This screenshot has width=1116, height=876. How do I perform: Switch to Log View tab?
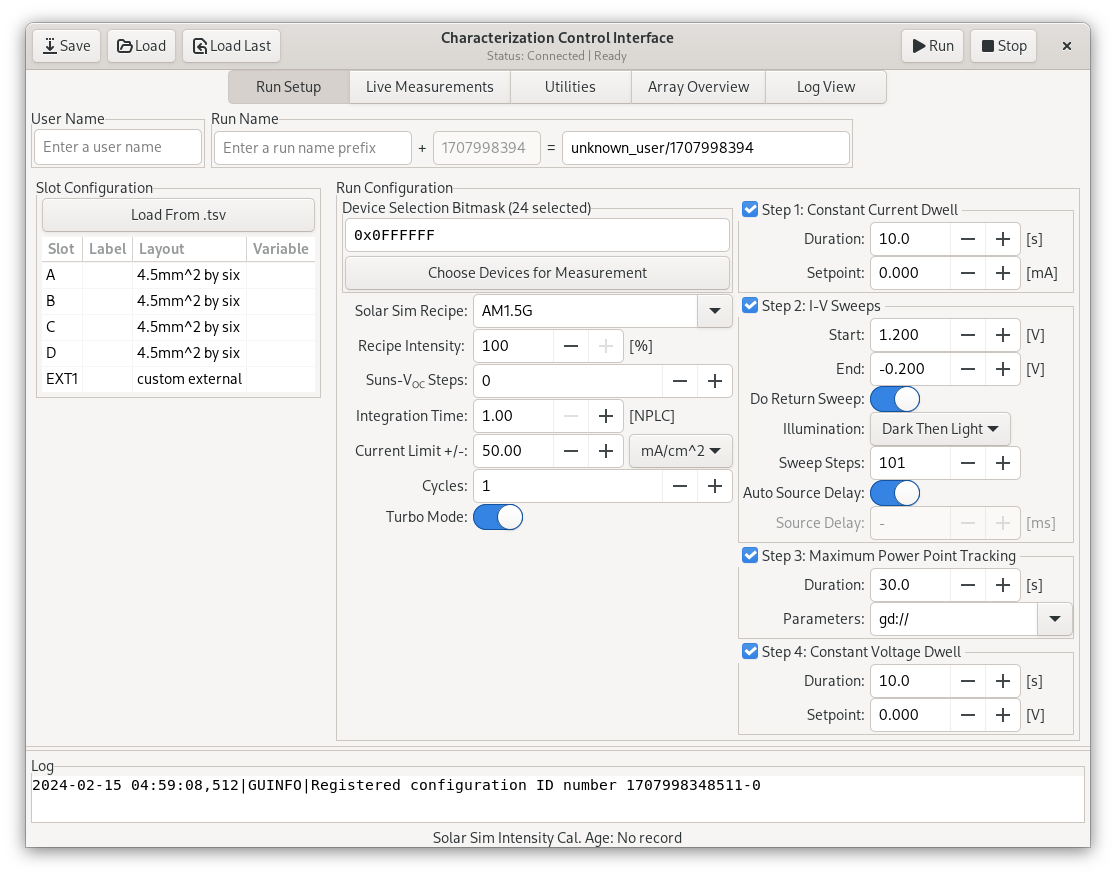[826, 87]
